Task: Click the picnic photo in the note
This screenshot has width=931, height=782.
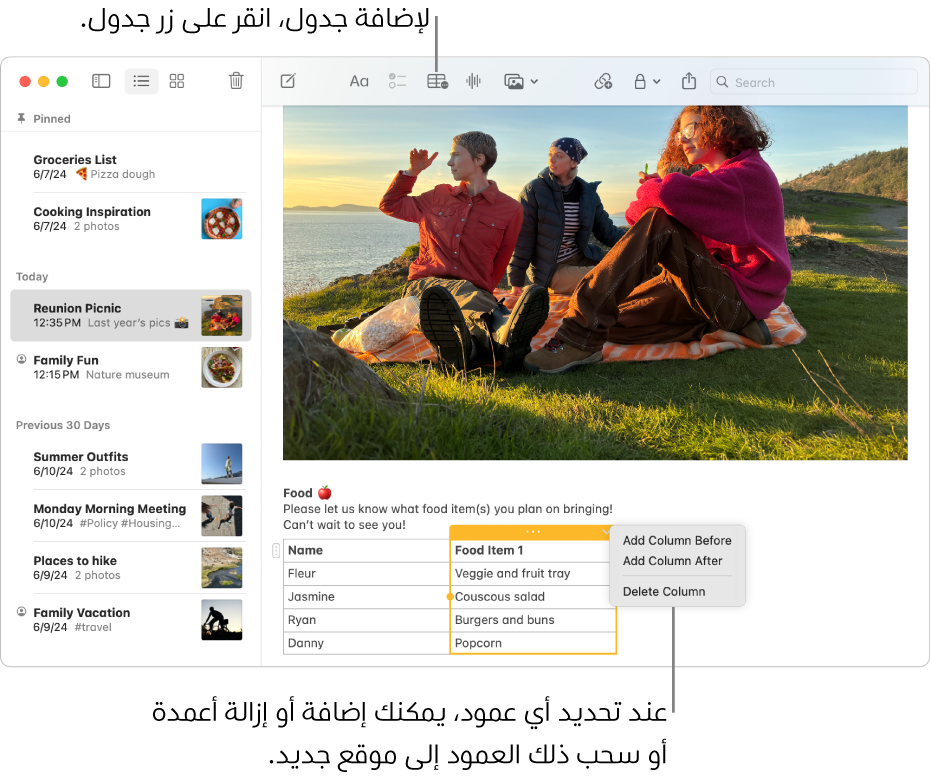Action: coord(595,283)
